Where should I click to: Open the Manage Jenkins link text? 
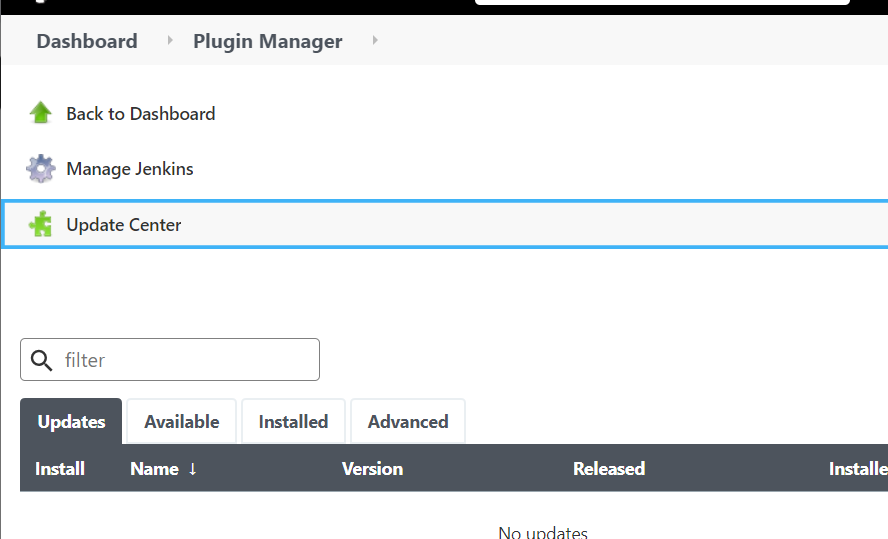click(x=130, y=169)
